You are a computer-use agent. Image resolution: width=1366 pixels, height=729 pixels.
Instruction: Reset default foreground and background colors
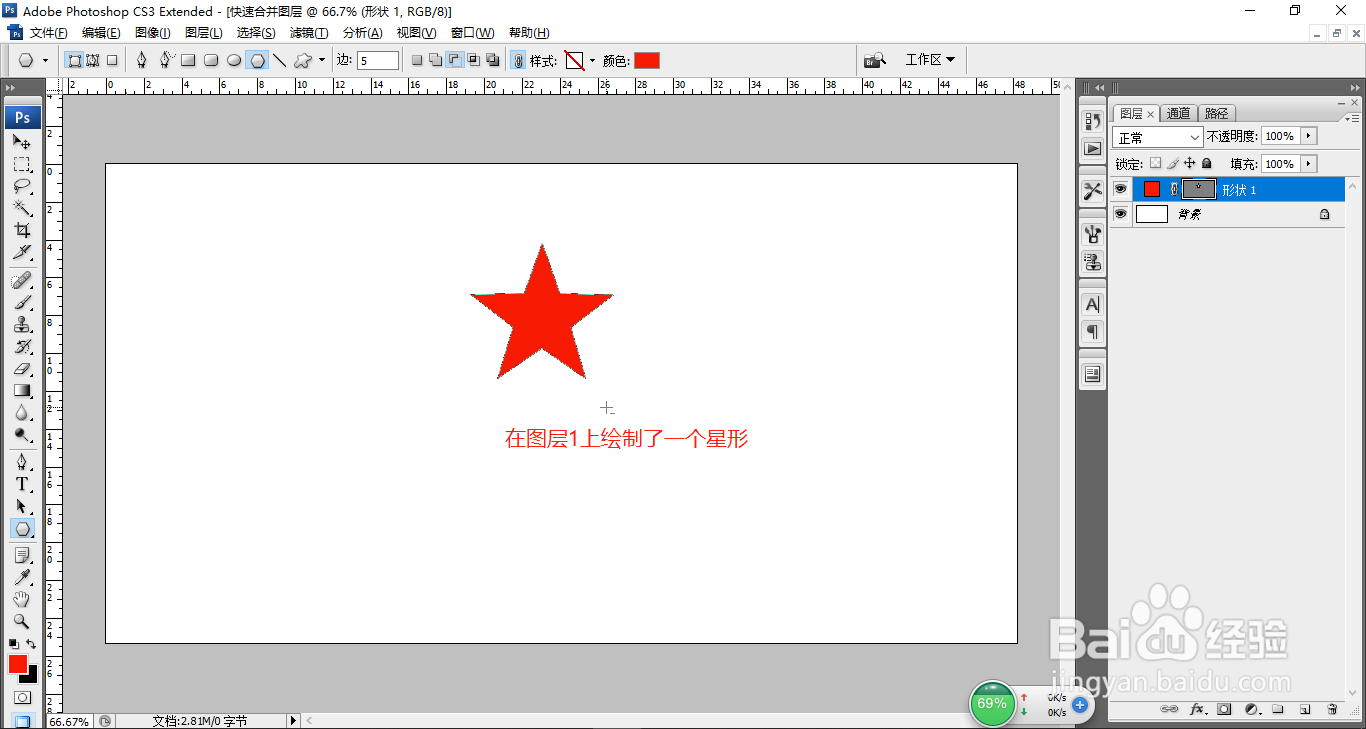tap(13, 644)
